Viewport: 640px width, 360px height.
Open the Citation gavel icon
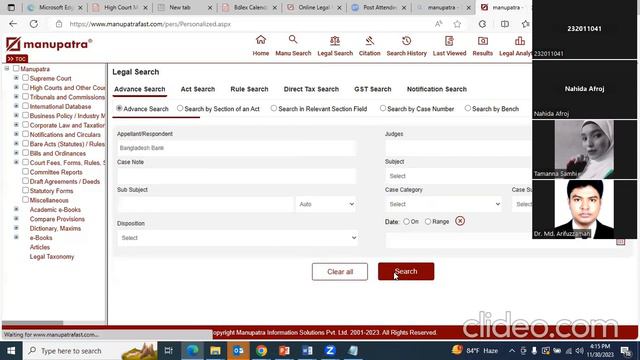pyautogui.click(x=369, y=40)
